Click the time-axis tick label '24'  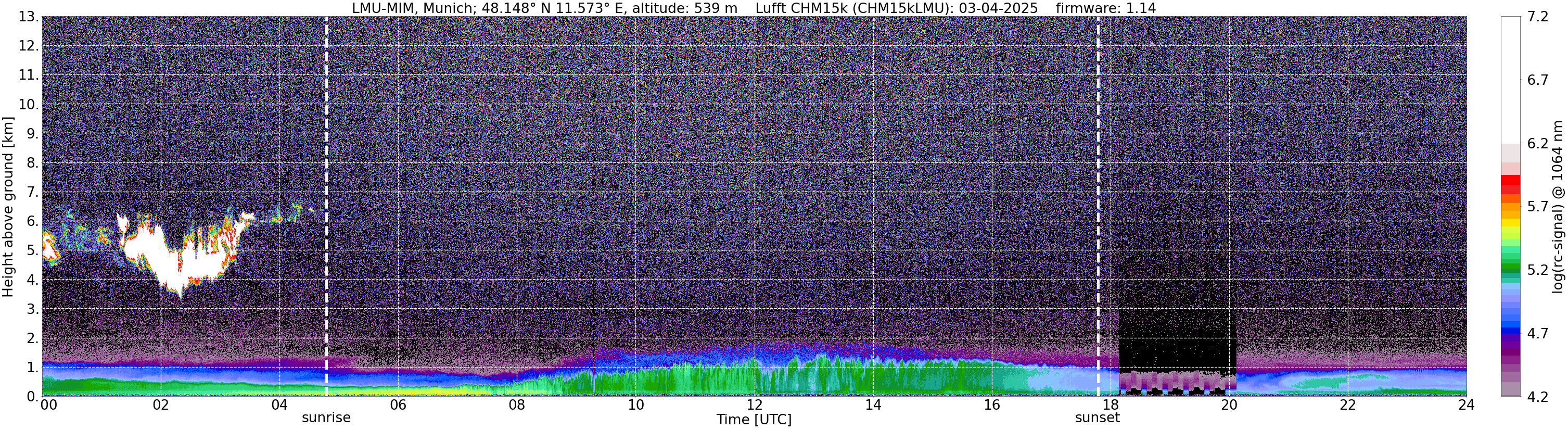pyautogui.click(x=1467, y=405)
